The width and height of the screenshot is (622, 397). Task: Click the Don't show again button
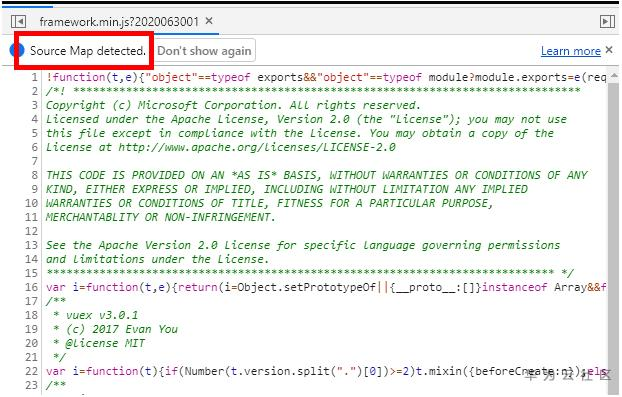point(204,51)
